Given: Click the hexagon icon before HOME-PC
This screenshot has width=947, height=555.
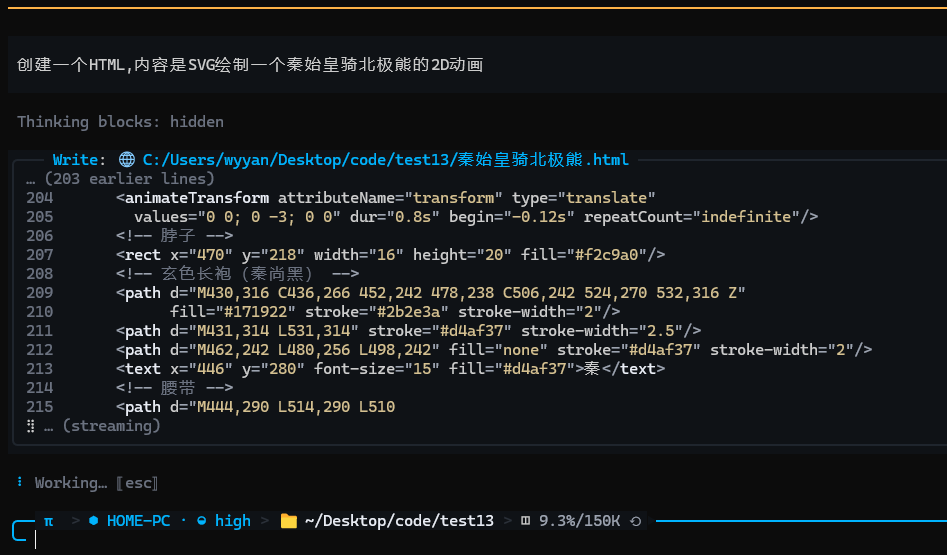Looking at the screenshot, I should coord(94,521).
